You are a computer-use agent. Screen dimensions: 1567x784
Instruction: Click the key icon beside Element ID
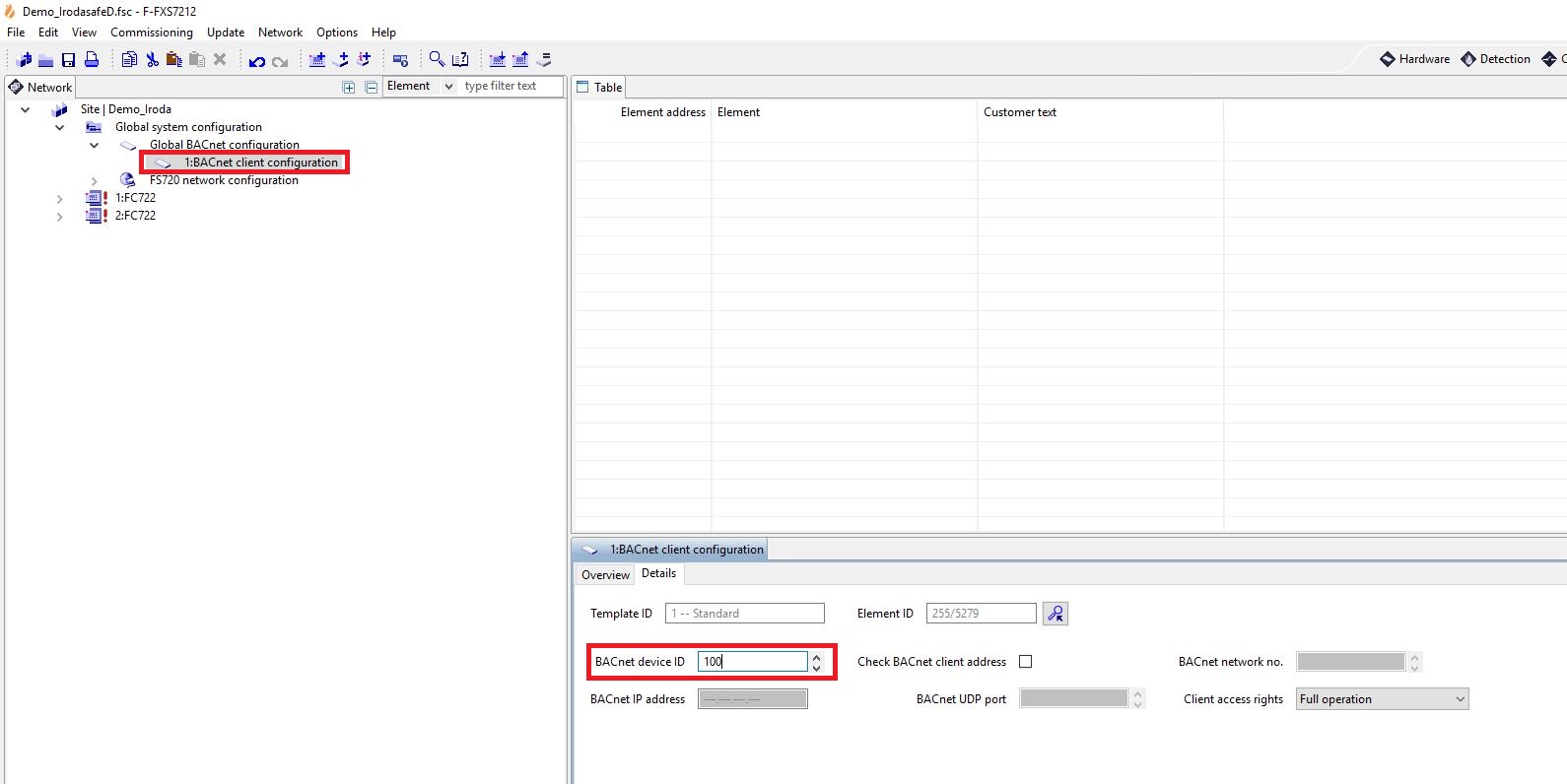pos(1055,614)
